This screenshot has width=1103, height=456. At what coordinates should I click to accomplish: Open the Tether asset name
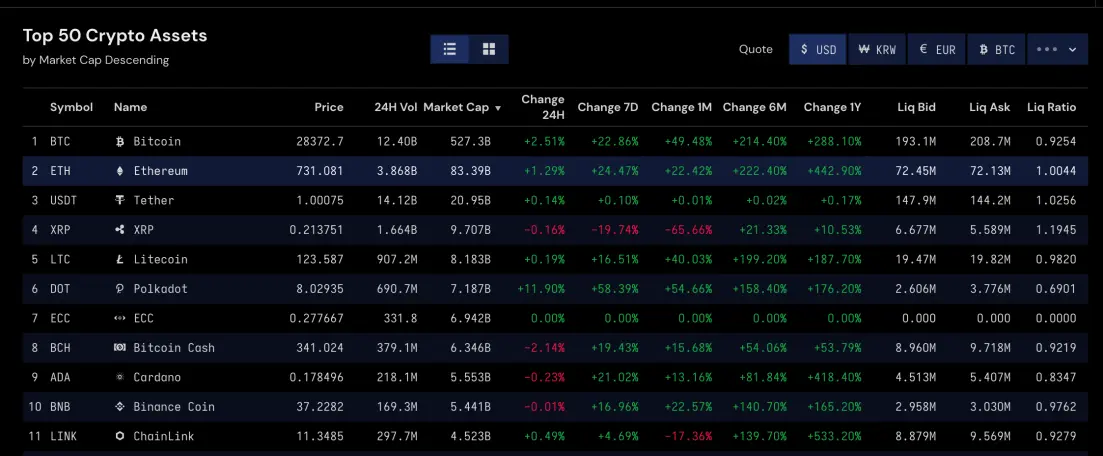click(x=153, y=201)
